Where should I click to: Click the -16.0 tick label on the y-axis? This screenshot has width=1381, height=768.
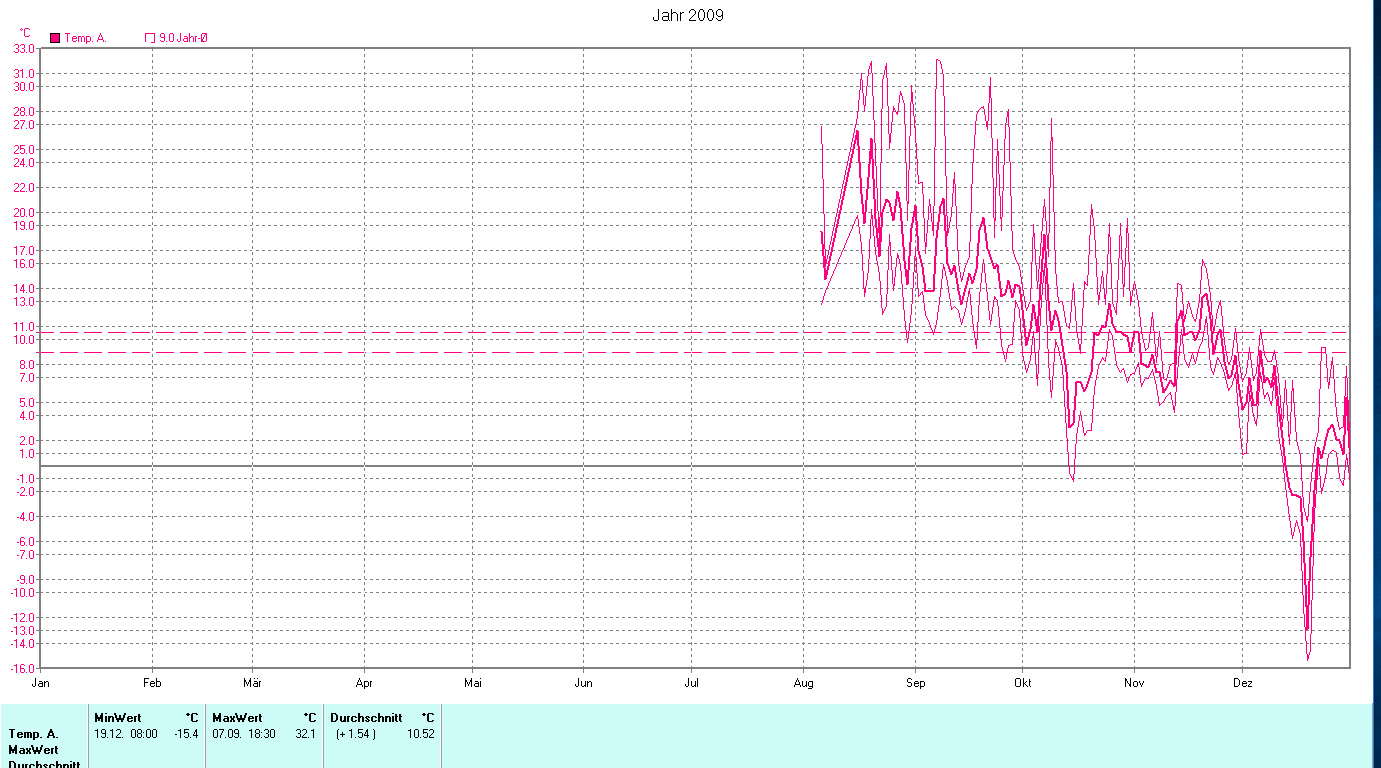(23, 669)
